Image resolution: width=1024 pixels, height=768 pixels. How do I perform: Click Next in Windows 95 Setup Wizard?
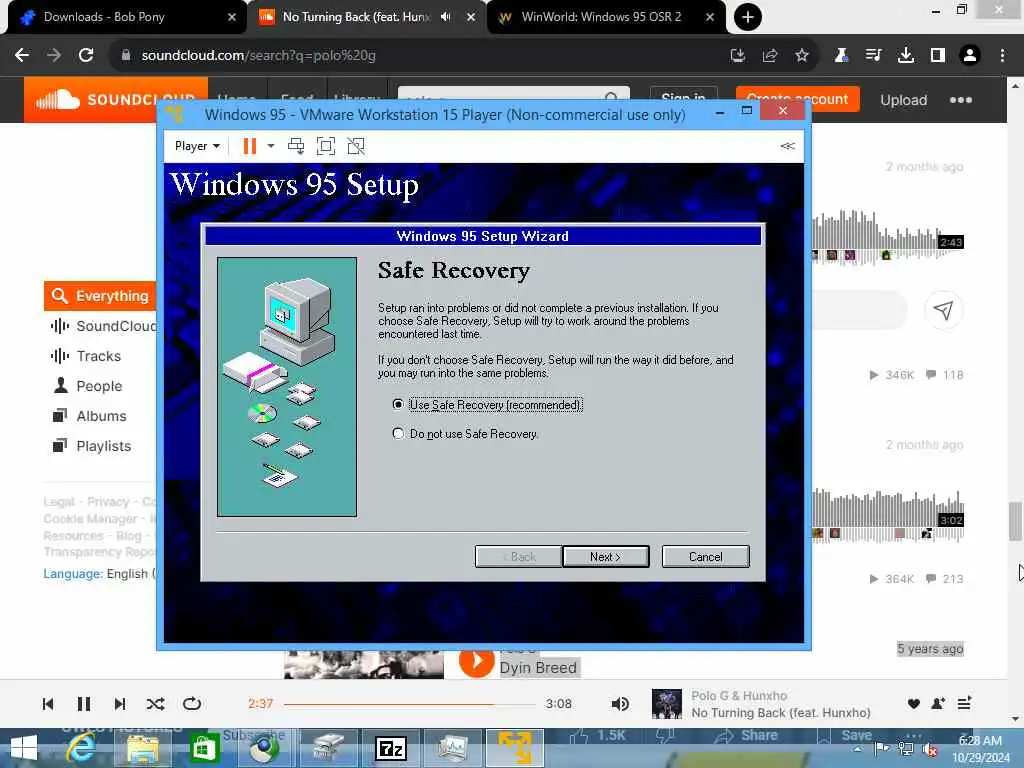tap(605, 556)
